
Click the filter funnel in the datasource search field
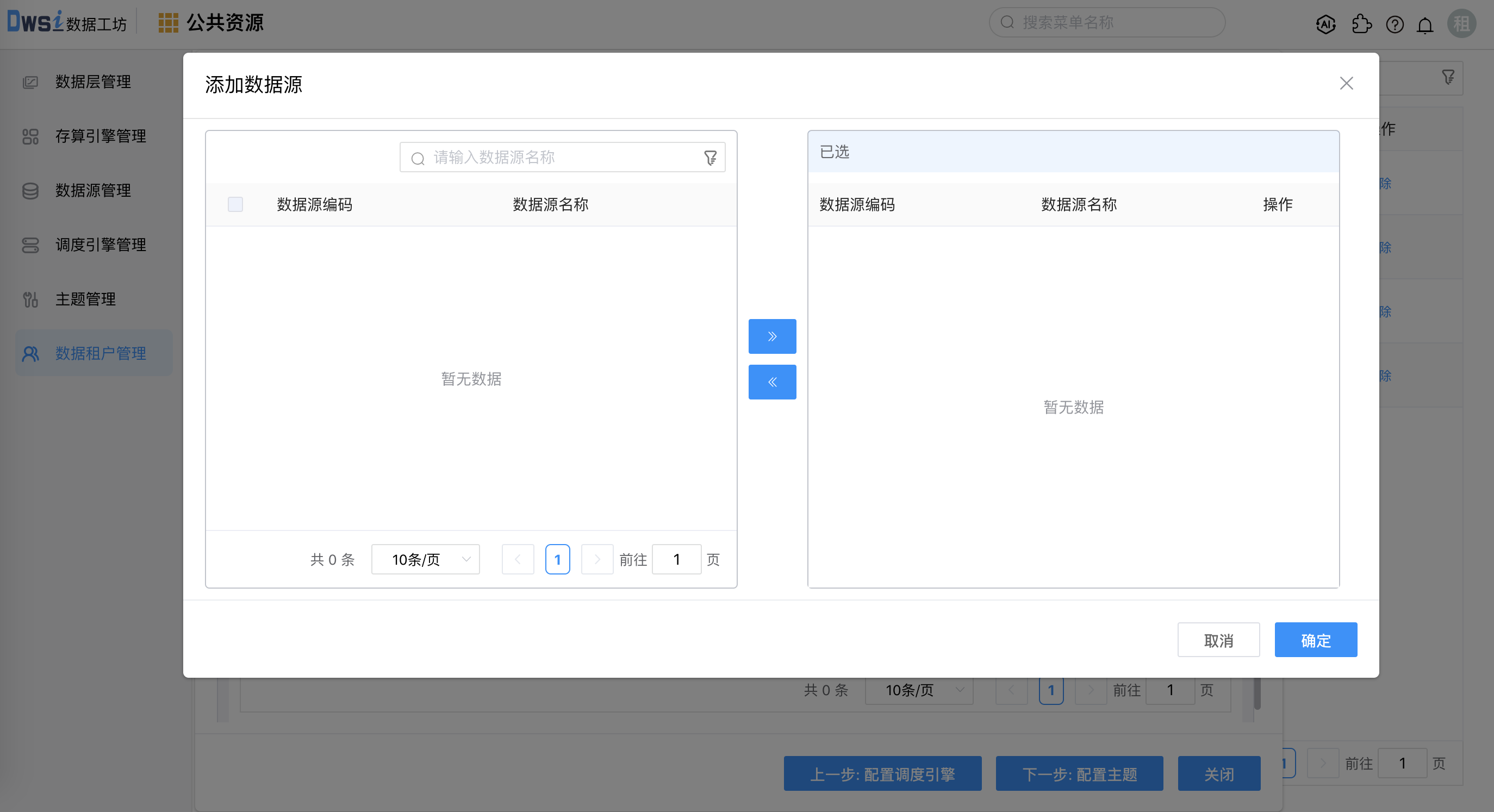click(x=710, y=157)
